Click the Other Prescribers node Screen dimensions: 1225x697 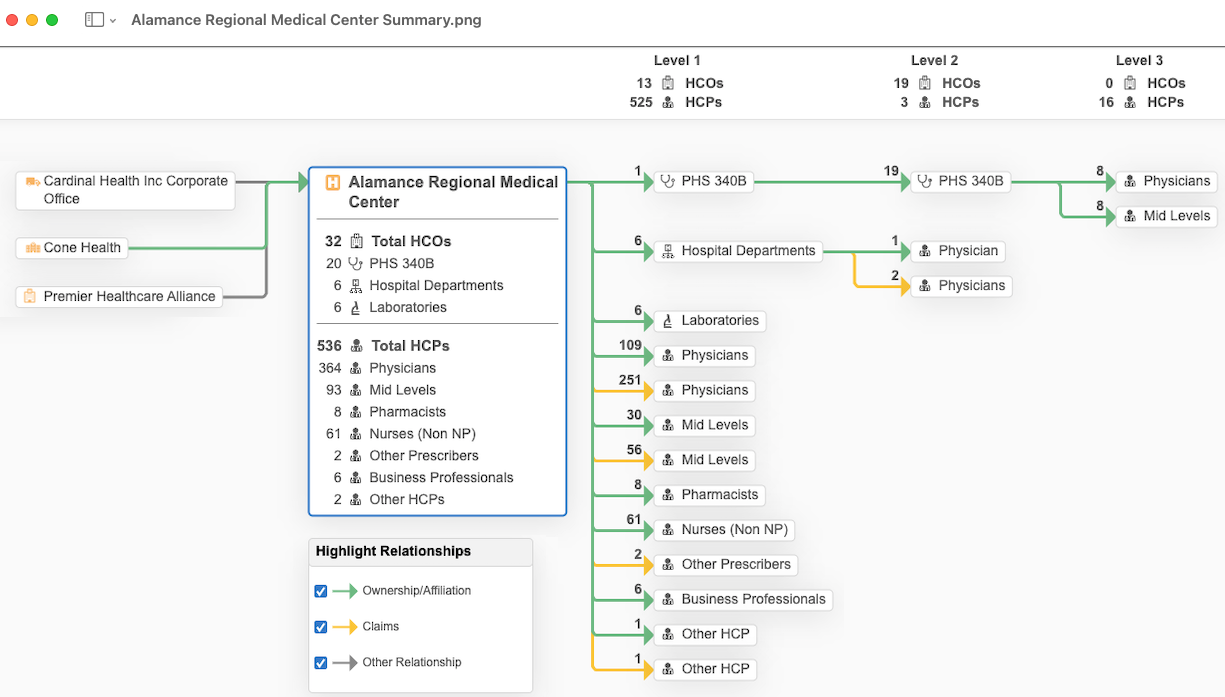[x=725, y=565]
